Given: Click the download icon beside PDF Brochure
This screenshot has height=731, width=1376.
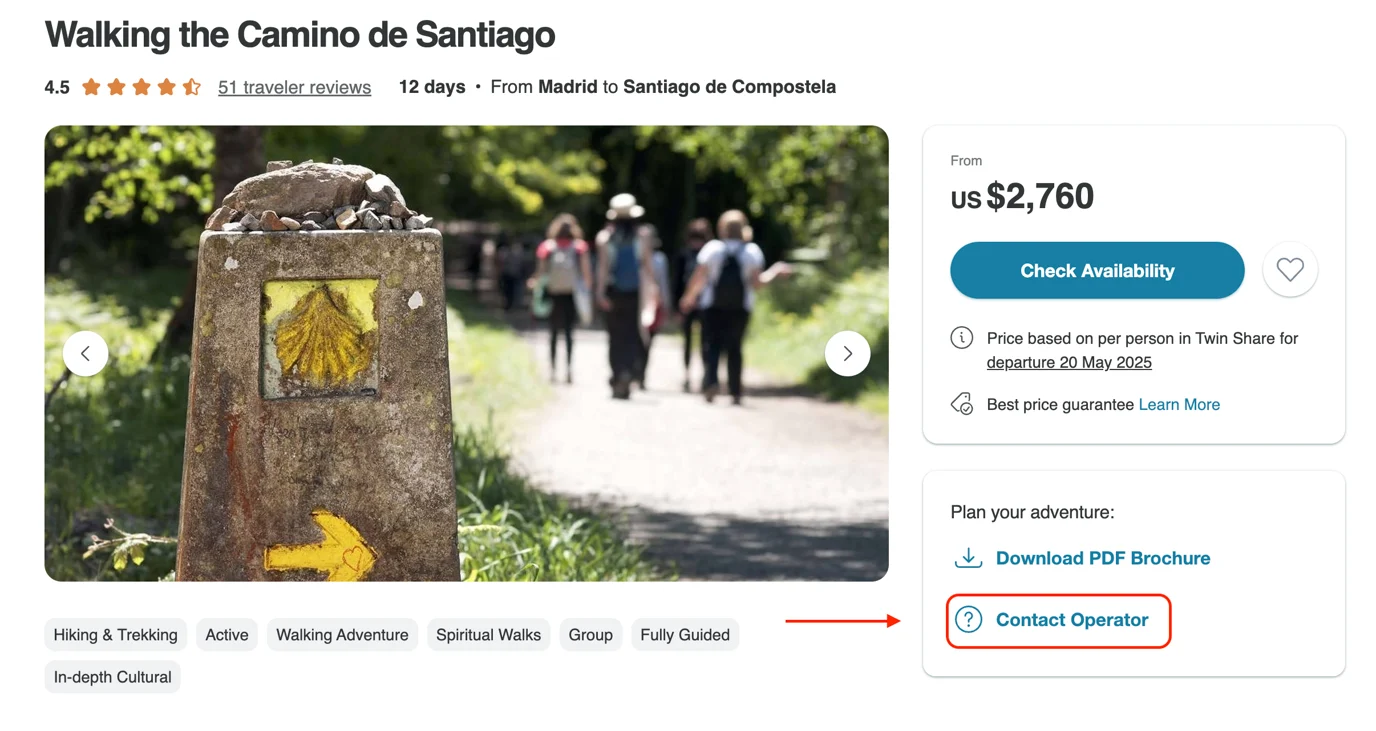Looking at the screenshot, I should coord(968,558).
